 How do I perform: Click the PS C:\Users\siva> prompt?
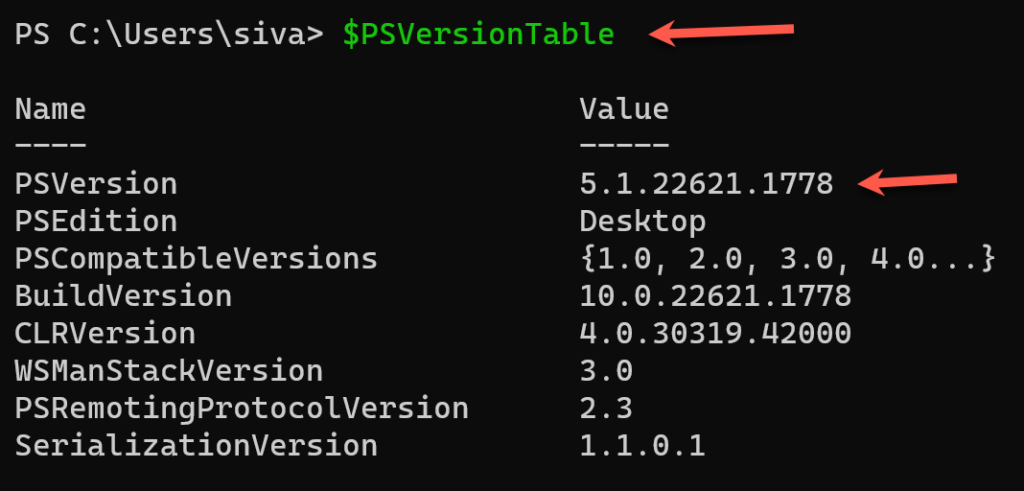(169, 35)
